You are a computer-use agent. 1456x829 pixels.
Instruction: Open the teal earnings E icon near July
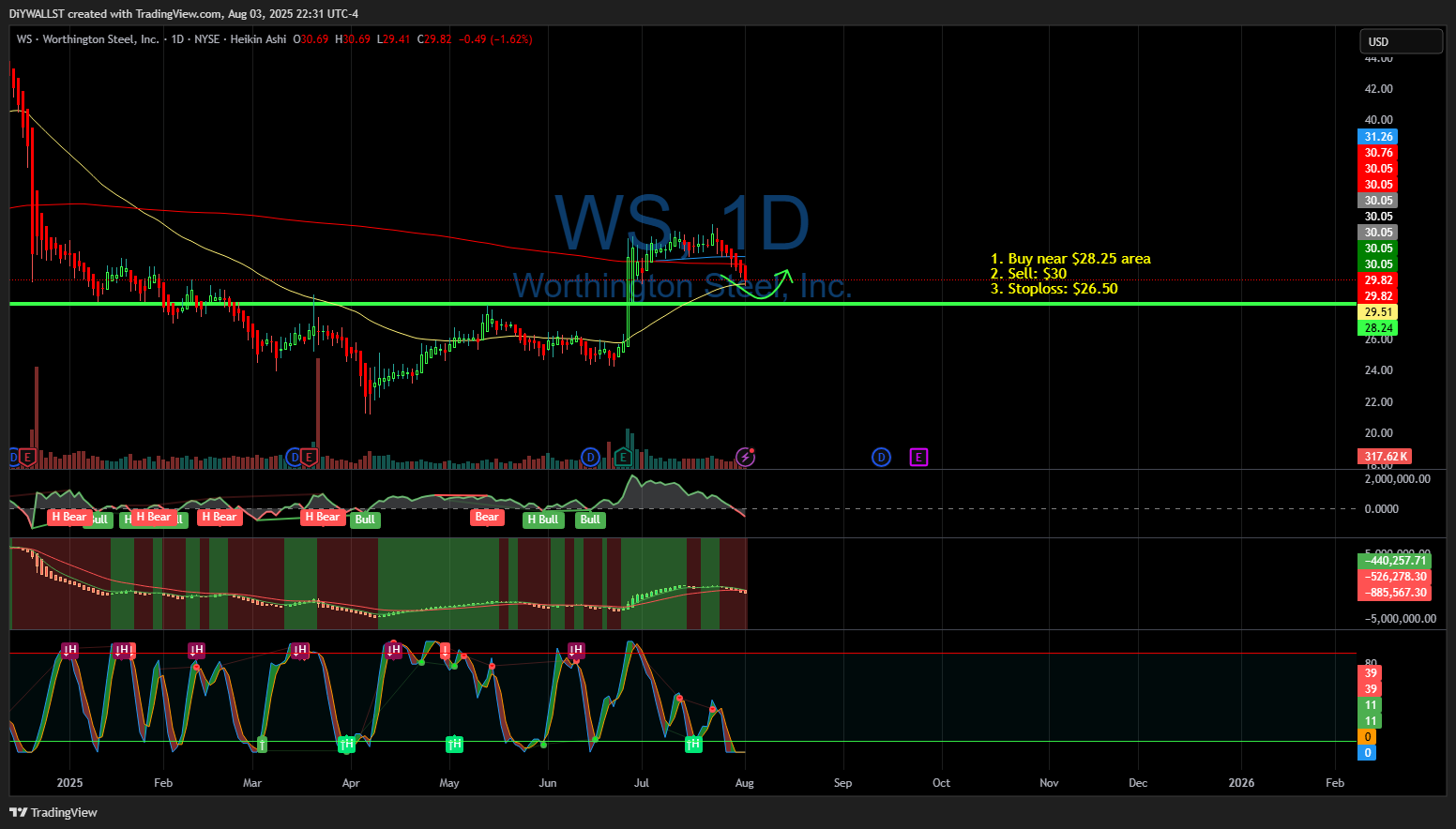click(x=623, y=457)
